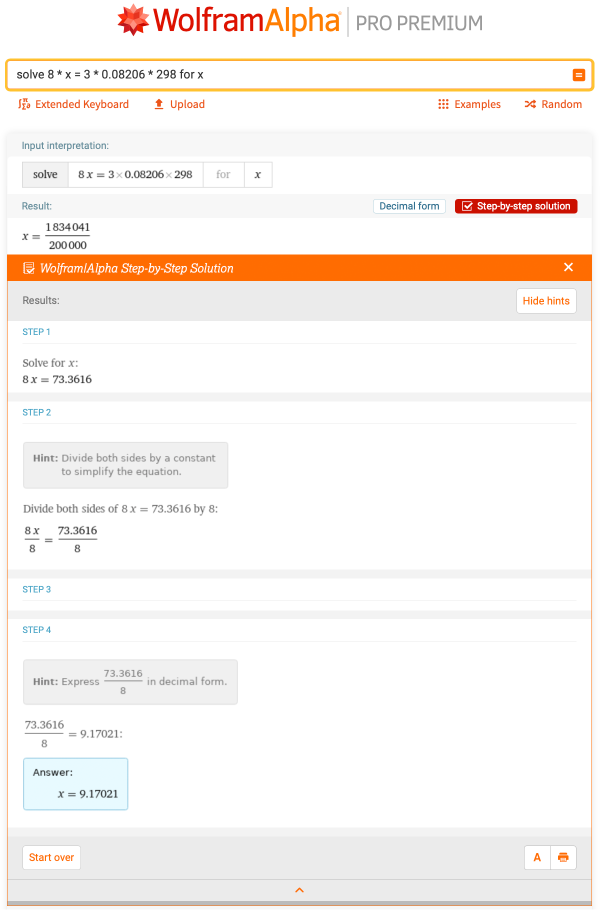Close the Step-by-Step Solution panel
The width and height of the screenshot is (602, 915).
(568, 267)
